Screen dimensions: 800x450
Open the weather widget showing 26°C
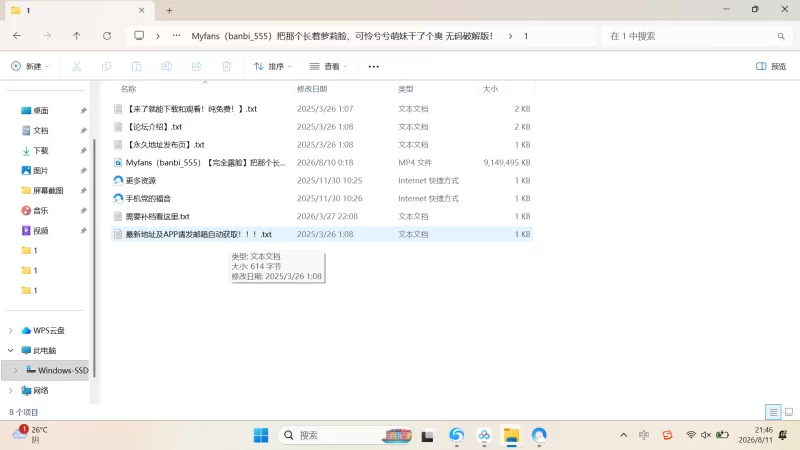pos(30,435)
